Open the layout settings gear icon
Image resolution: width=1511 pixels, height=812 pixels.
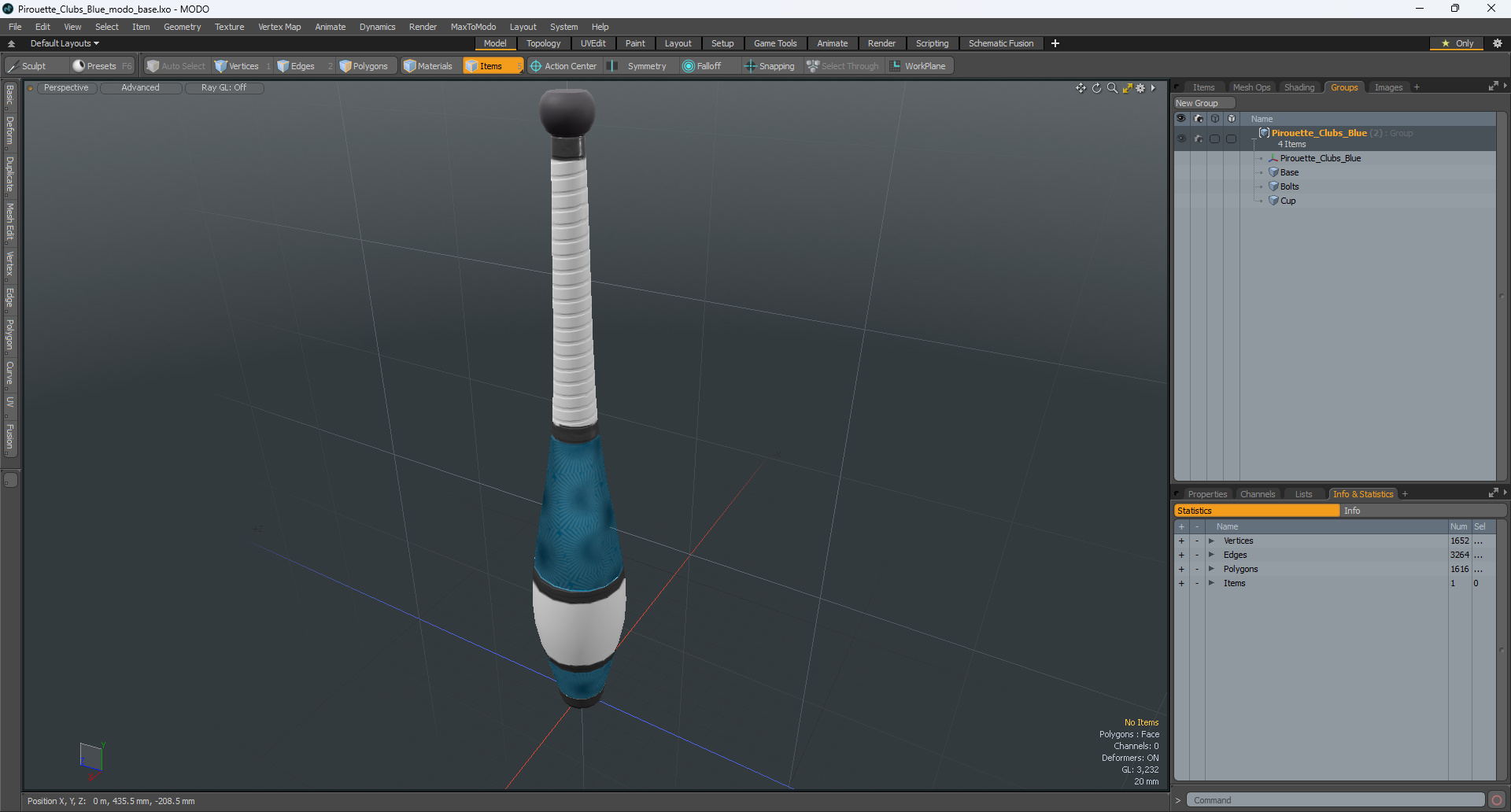pyautogui.click(x=1497, y=43)
